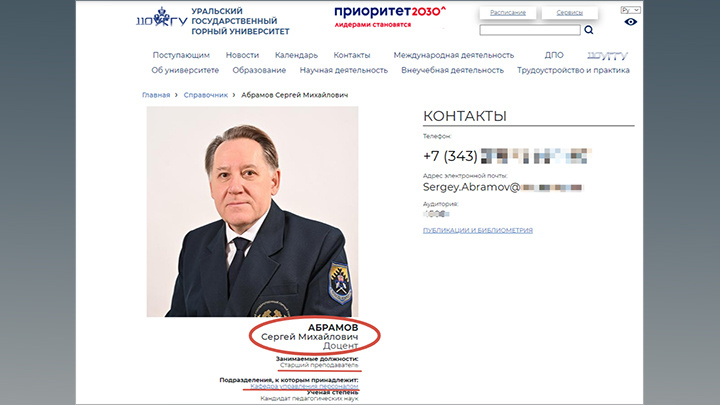Viewport: 720px width, 405px height.
Task: Click the magnifier search icon
Action: (589, 30)
